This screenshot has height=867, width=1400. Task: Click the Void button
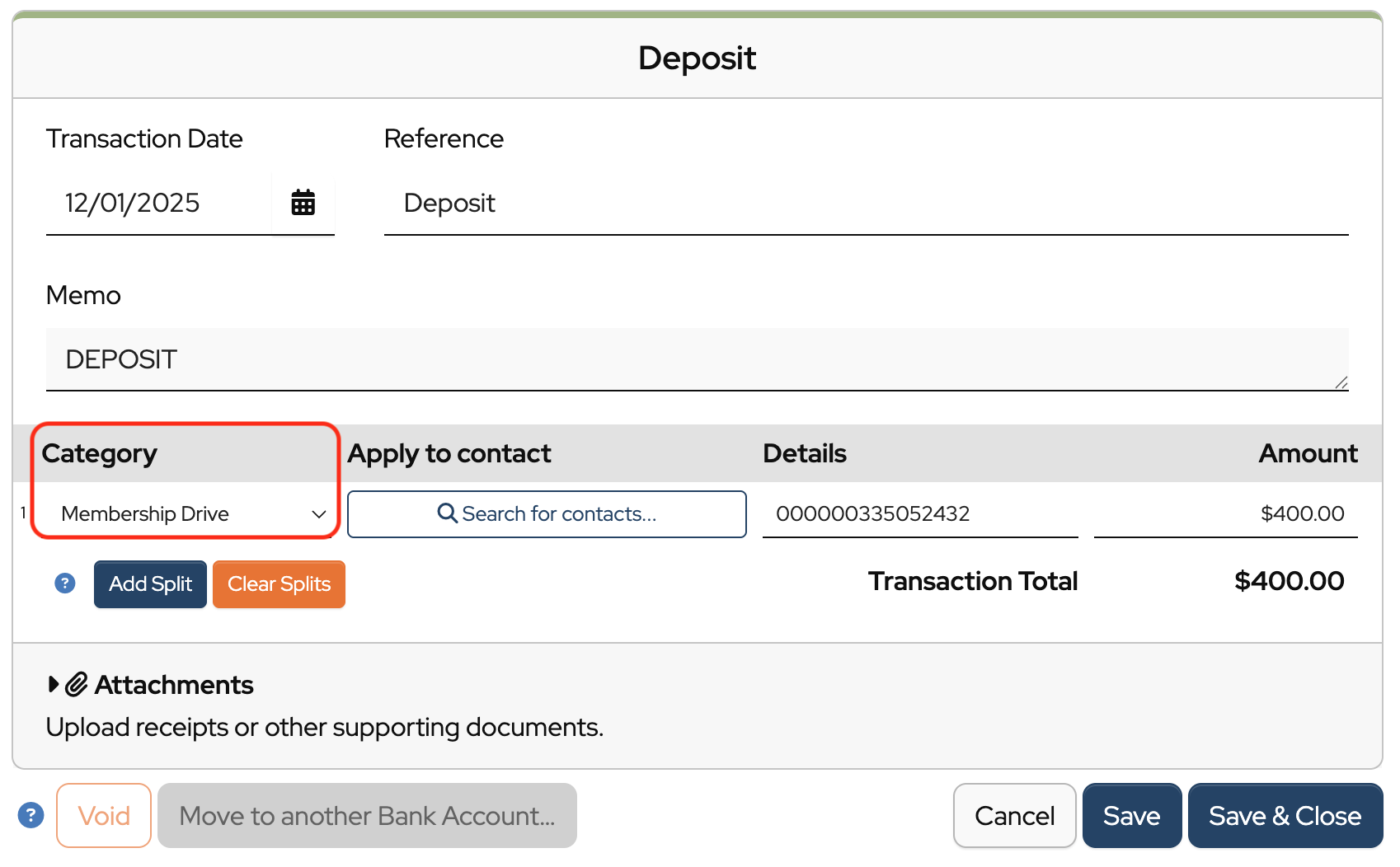click(104, 815)
